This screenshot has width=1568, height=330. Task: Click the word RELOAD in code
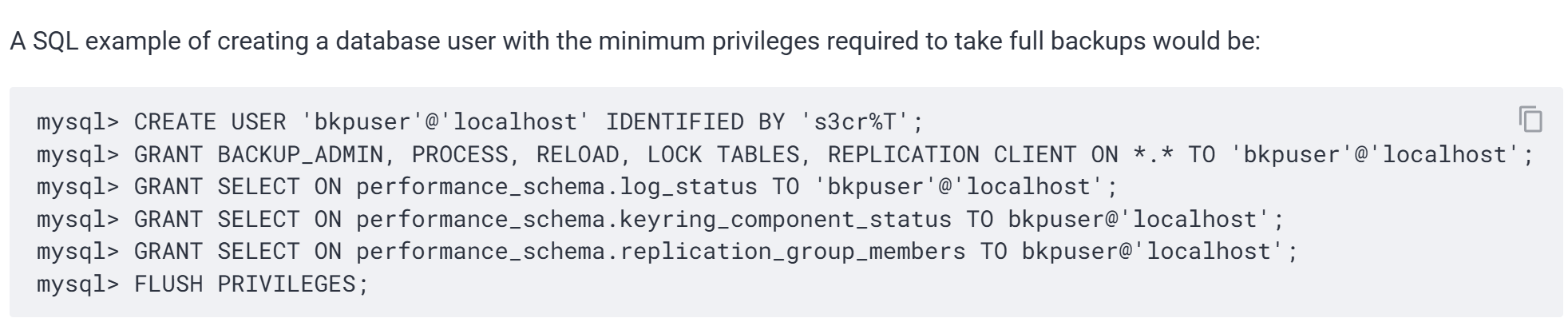(x=577, y=155)
